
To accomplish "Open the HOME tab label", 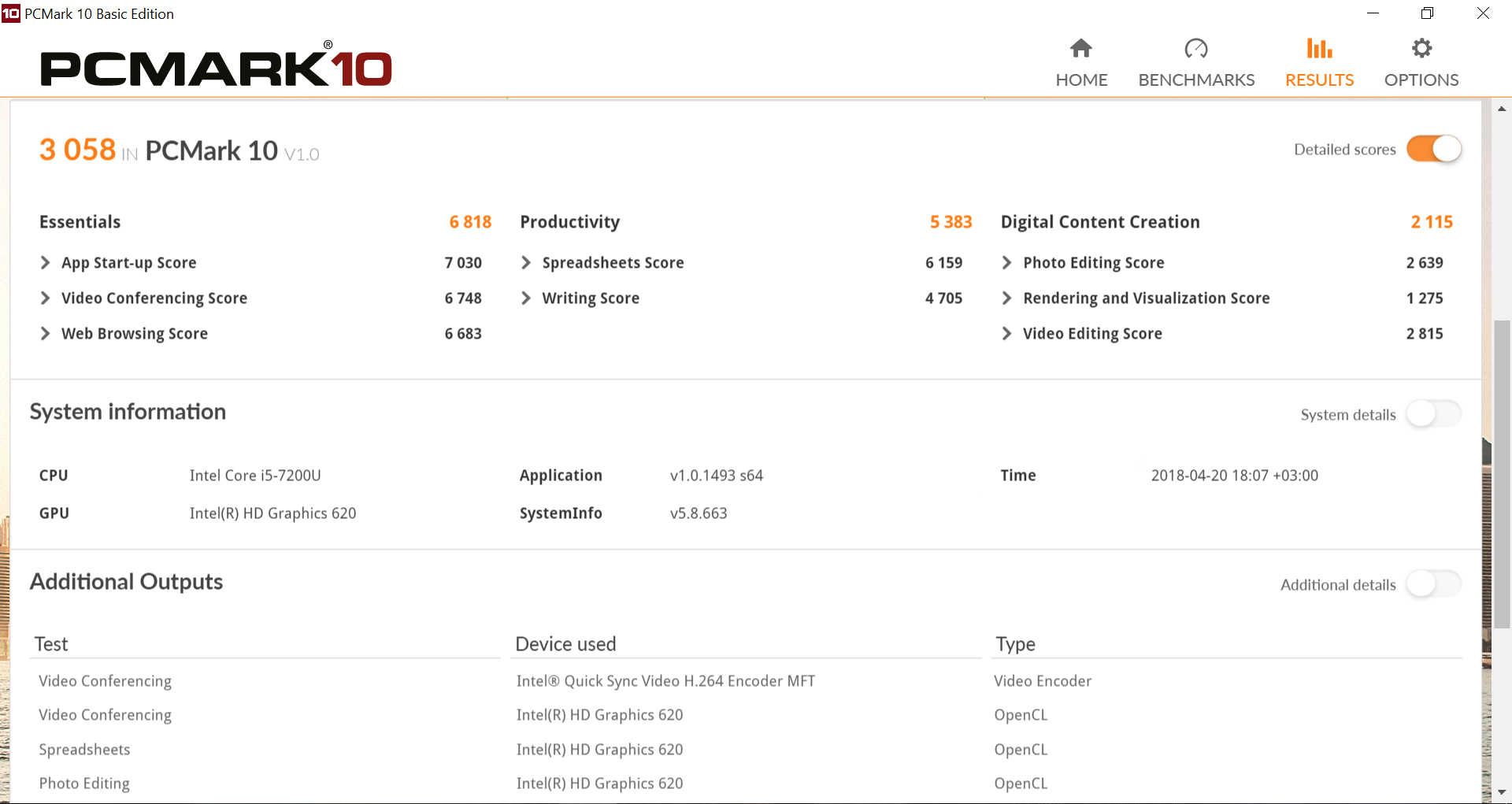I will [1081, 80].
